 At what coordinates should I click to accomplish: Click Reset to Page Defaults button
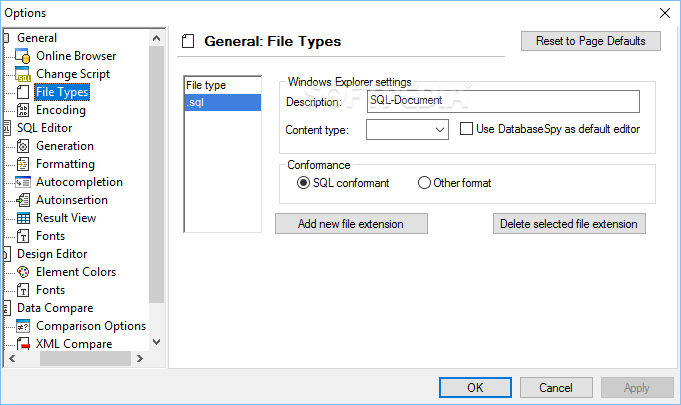pyautogui.click(x=591, y=41)
